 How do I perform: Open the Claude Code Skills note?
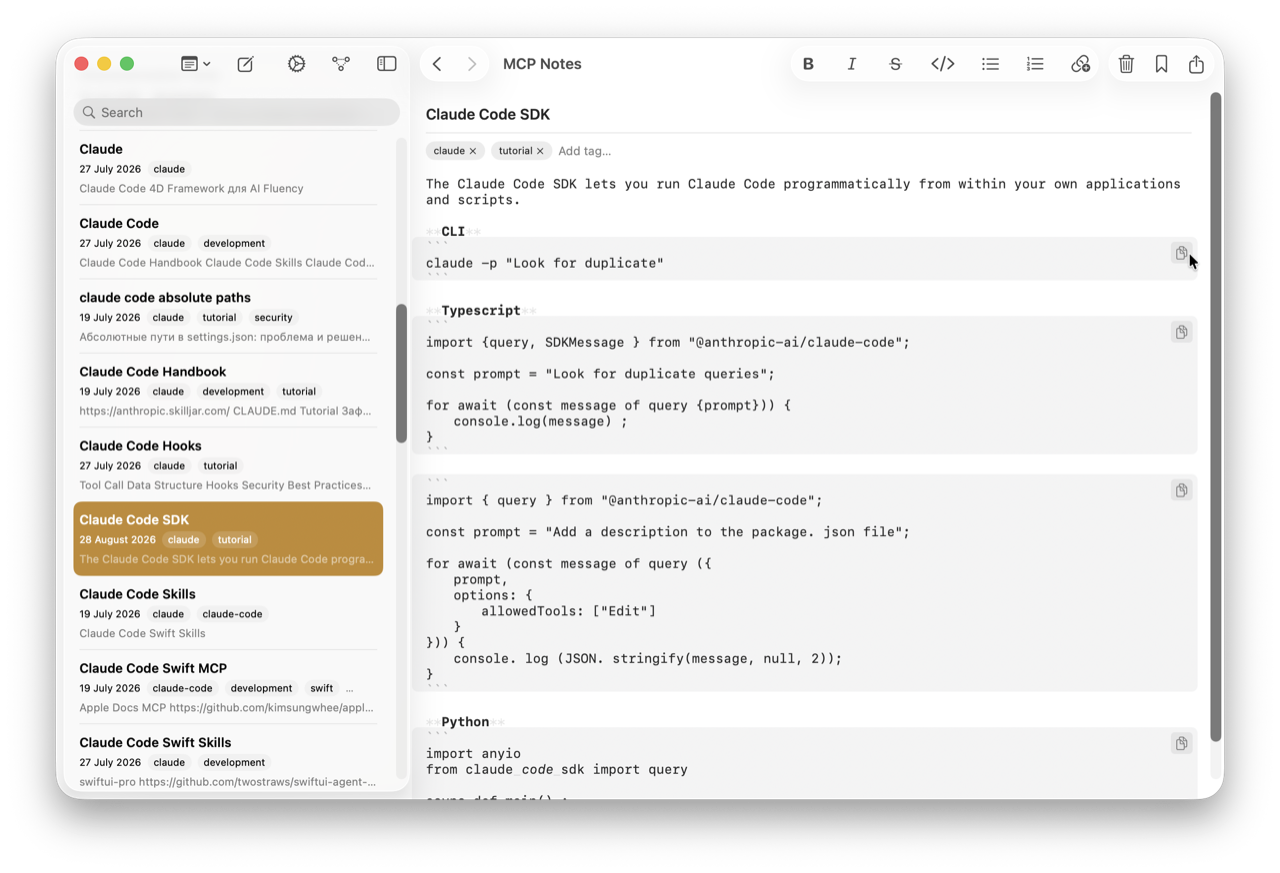point(228,612)
